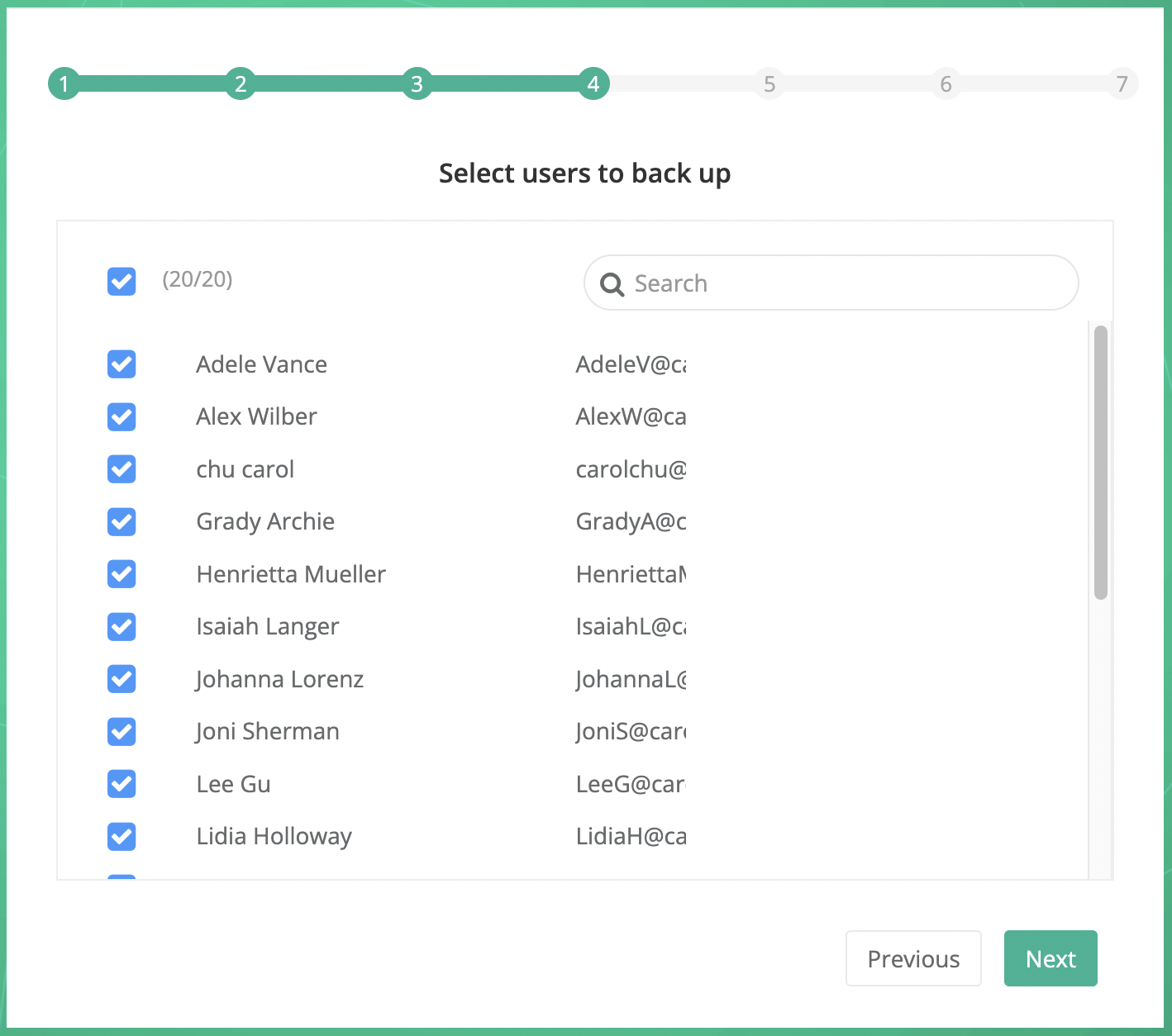This screenshot has height=1036, width=1172.
Task: Click the JoniS@ email cell
Action: click(x=631, y=731)
